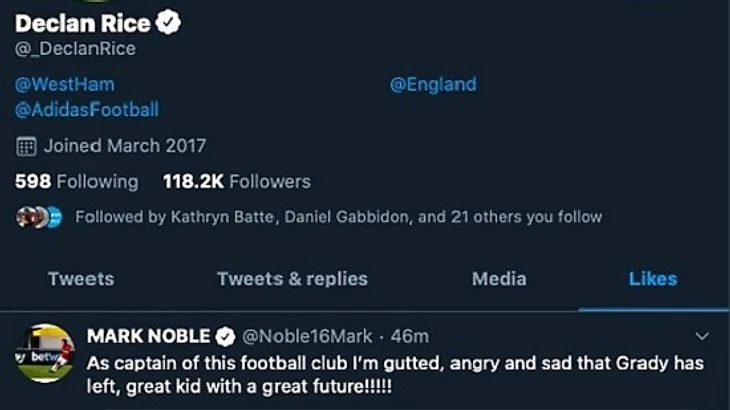730x410 pixels.
Task: Open the 'Followed by Kathryn Batte' list
Action: [x=338, y=216]
